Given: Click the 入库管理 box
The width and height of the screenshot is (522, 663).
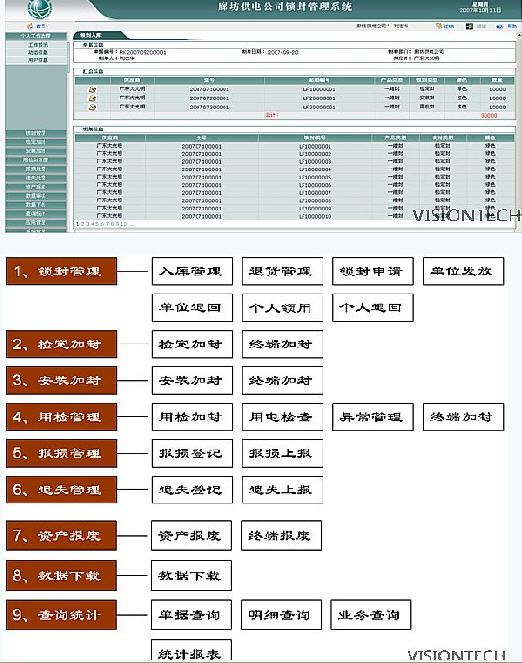Looking at the screenshot, I should click(192, 271).
